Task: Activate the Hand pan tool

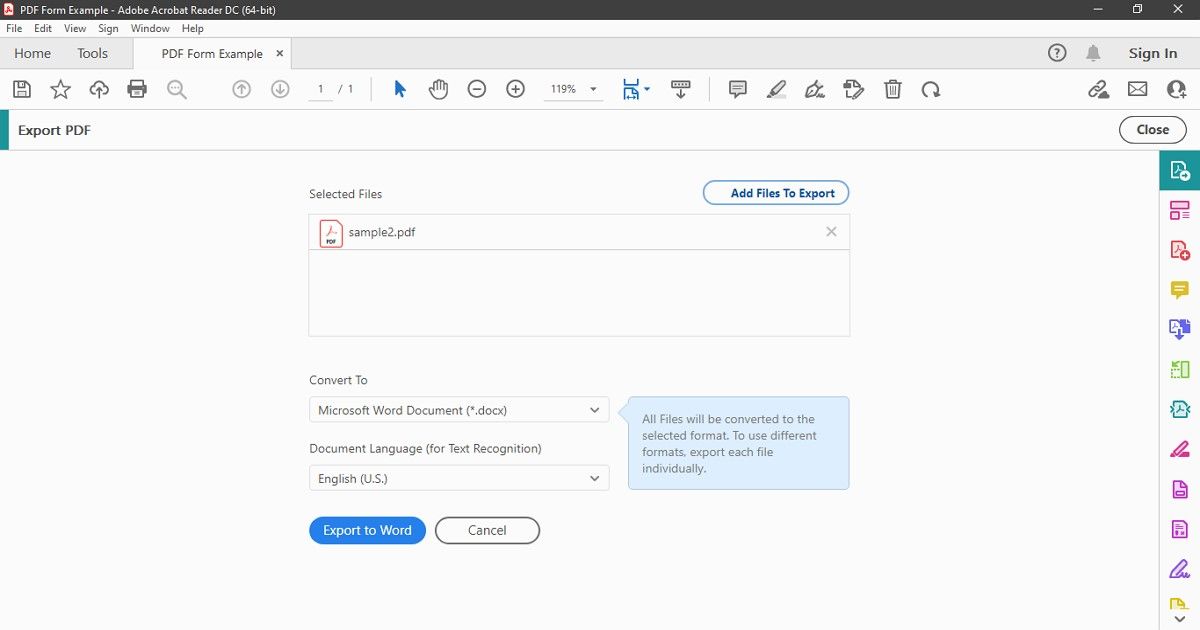Action: pyautogui.click(x=438, y=89)
